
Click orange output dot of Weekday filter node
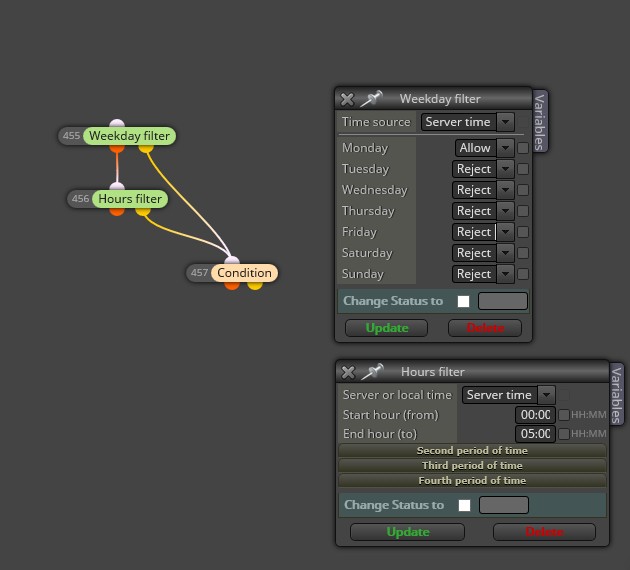tap(117, 148)
